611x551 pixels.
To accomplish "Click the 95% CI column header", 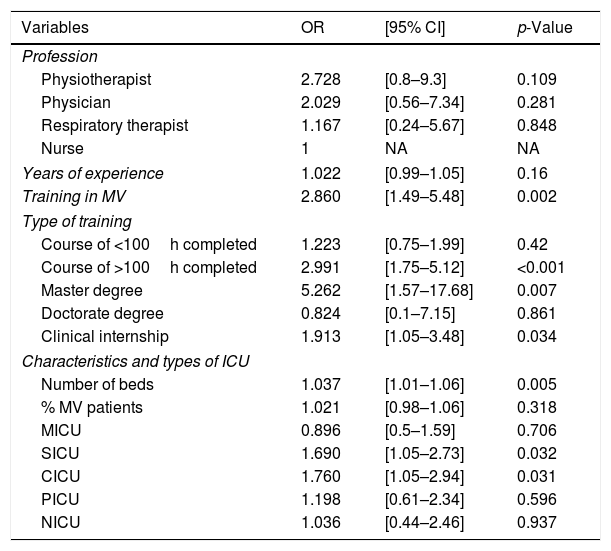I will coord(416,27).
